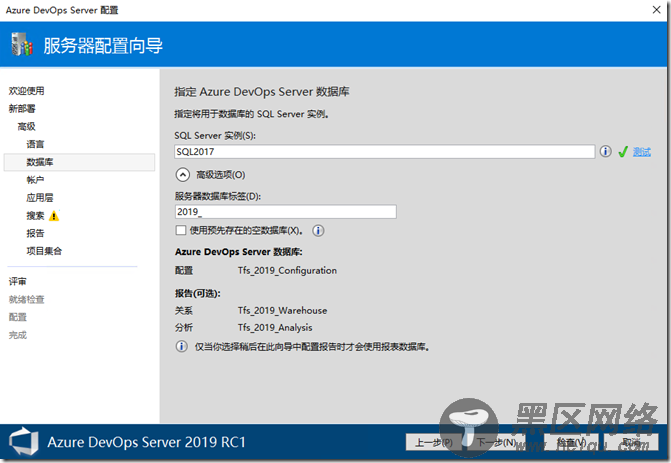
Task: Enable 使用预先存在的空数据库 checkbox
Action: [x=181, y=230]
